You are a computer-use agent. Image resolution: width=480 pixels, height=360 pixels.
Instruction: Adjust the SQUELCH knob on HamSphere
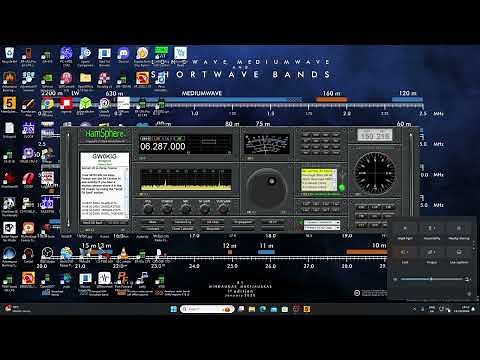coord(167,208)
